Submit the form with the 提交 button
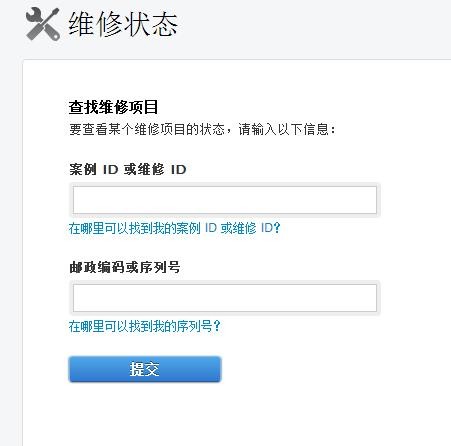 point(145,369)
